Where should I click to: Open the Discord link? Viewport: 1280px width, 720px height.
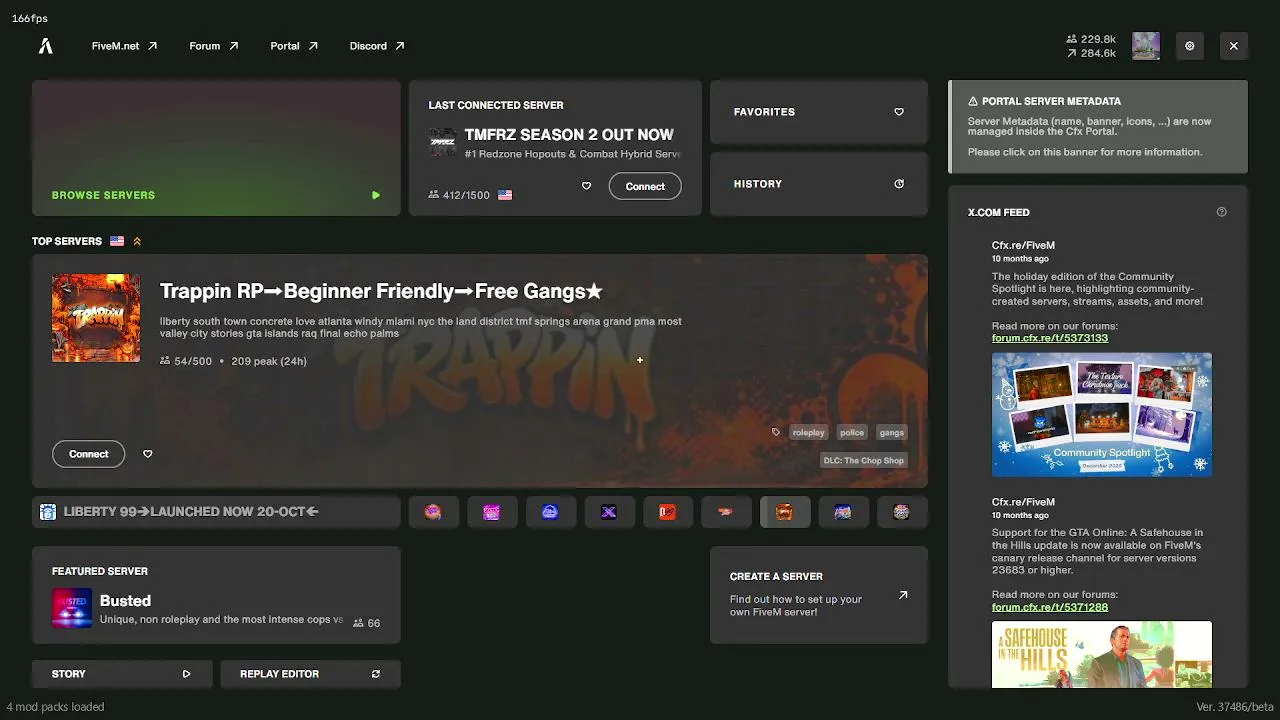377,46
